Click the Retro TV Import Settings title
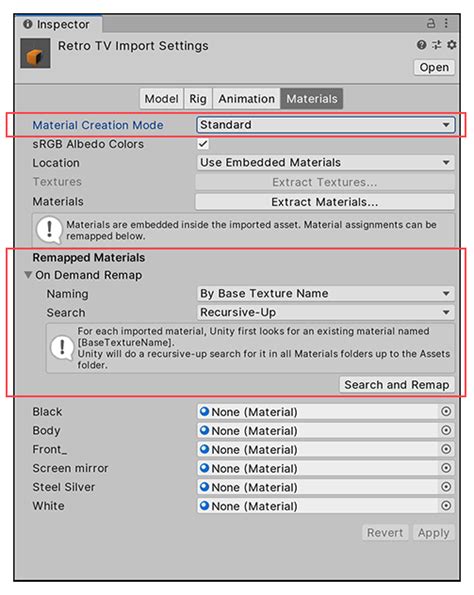The image size is (474, 595). (133, 46)
